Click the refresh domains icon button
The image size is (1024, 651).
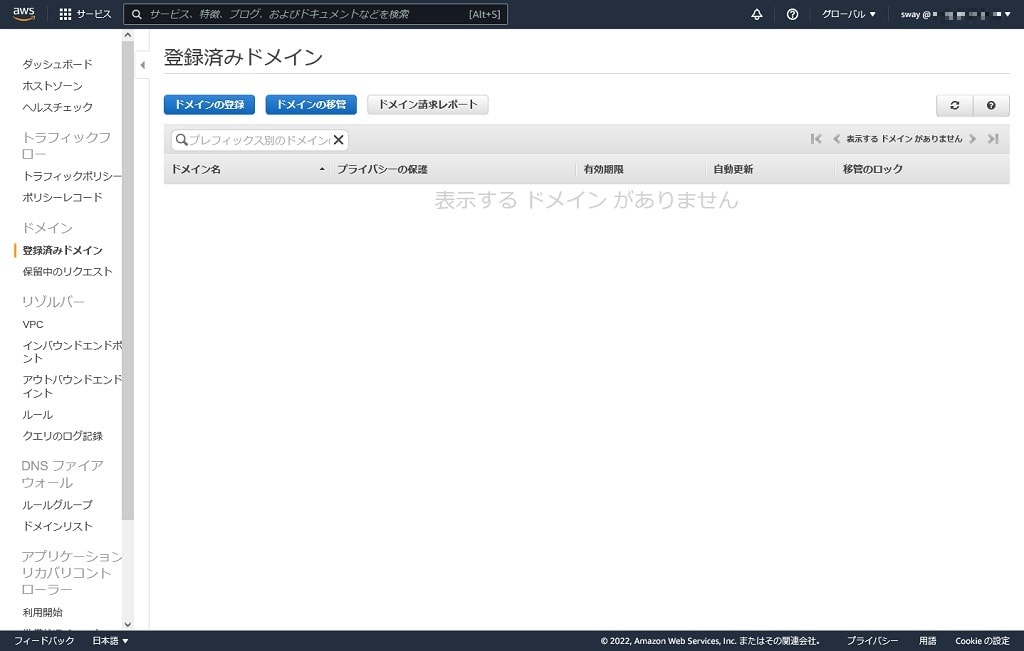coord(954,105)
